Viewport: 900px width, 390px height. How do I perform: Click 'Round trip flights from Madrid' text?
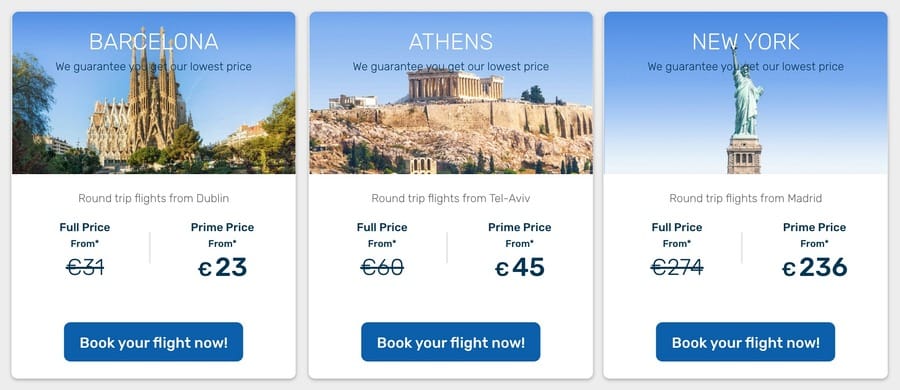(x=746, y=198)
